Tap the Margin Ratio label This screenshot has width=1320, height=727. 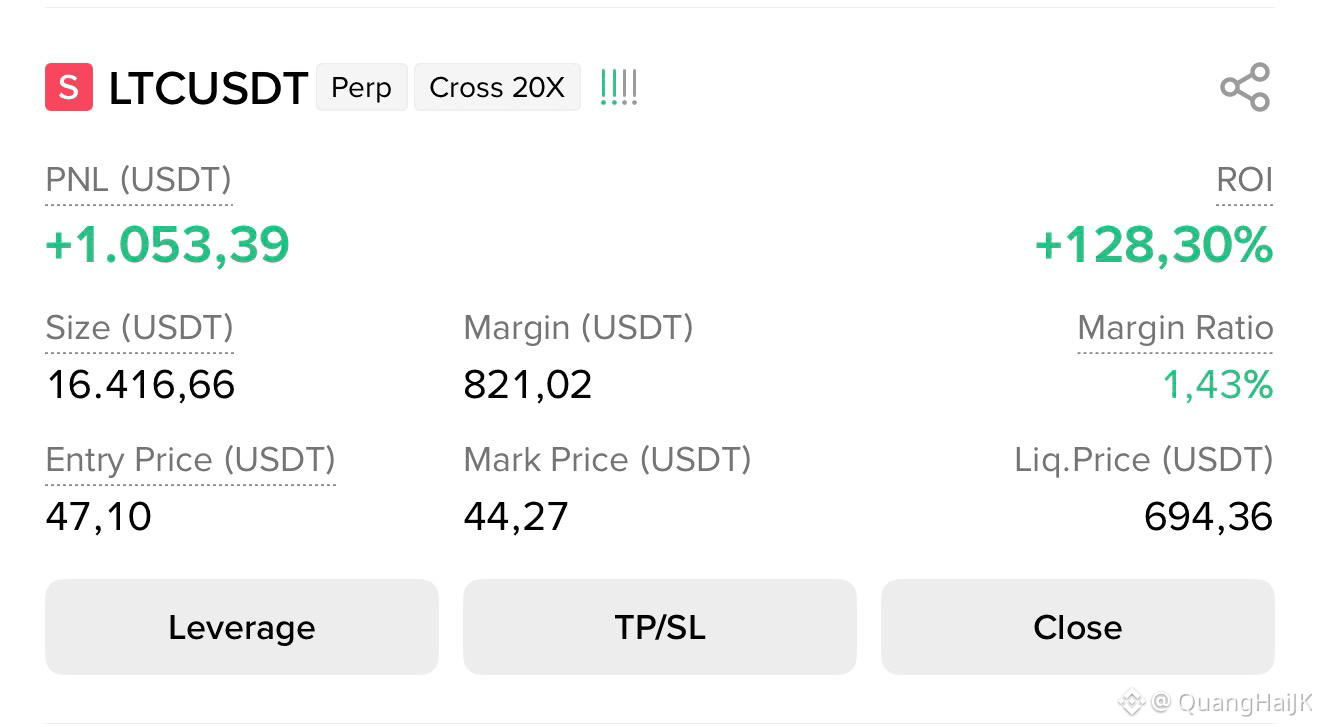(x=1175, y=328)
